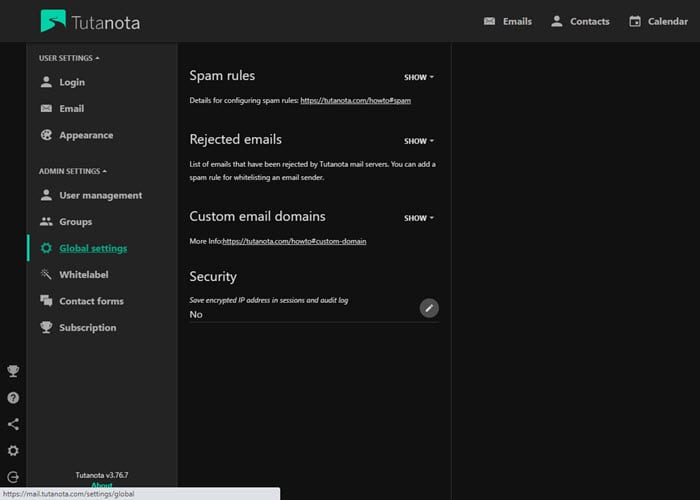Click the Tutanota v3.76.7 version text
The image size is (700, 500).
102,475
